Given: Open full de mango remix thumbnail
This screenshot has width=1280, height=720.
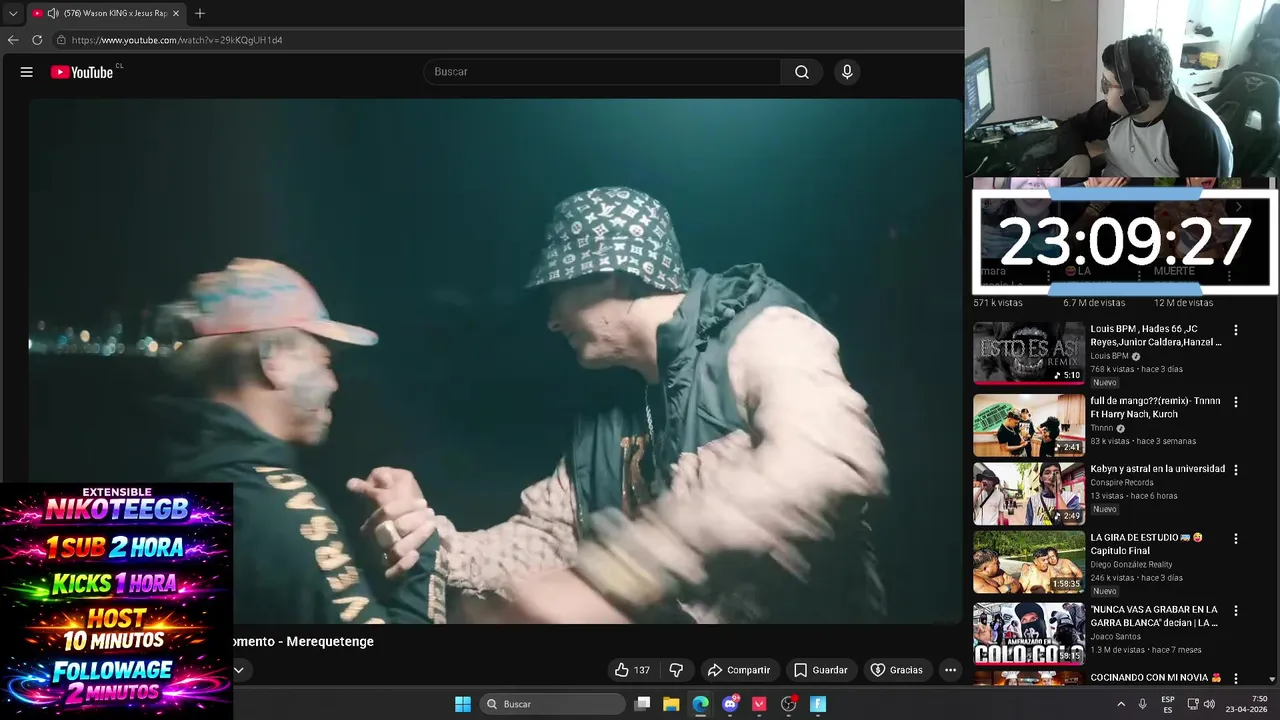Looking at the screenshot, I should [x=1029, y=425].
